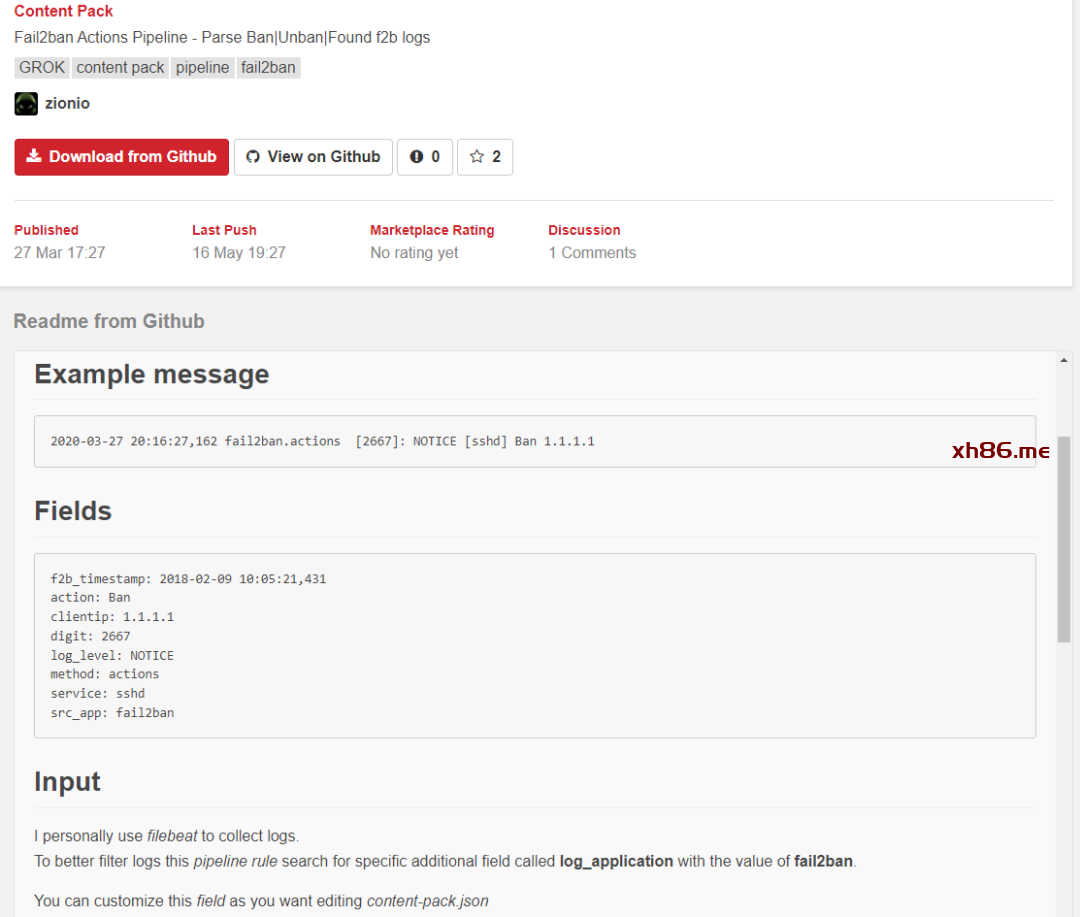The image size is (1080, 917).
Task: Open the 1 Comments discussion link
Action: click(592, 253)
